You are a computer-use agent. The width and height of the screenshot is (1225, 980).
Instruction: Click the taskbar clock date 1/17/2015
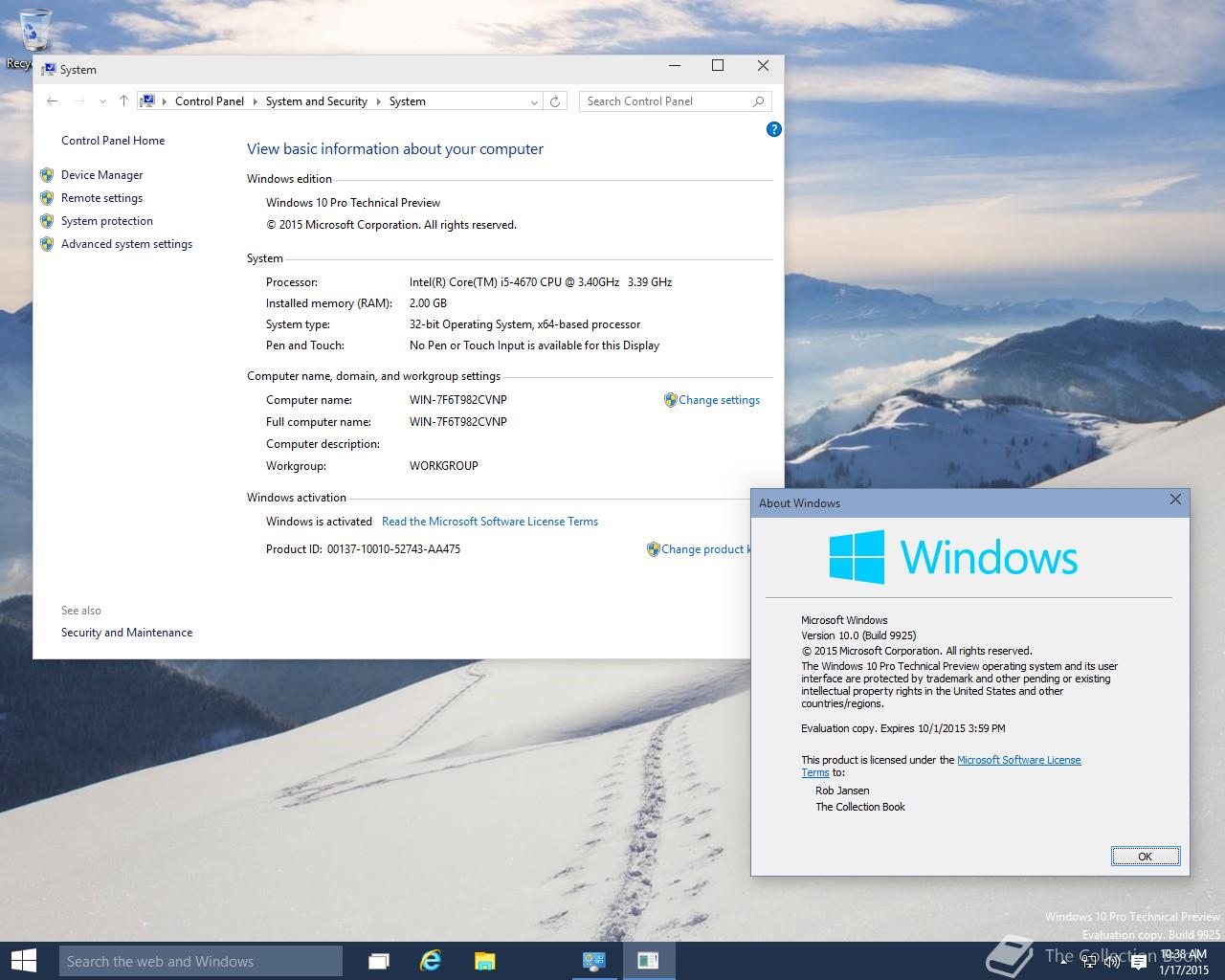coord(1184,969)
